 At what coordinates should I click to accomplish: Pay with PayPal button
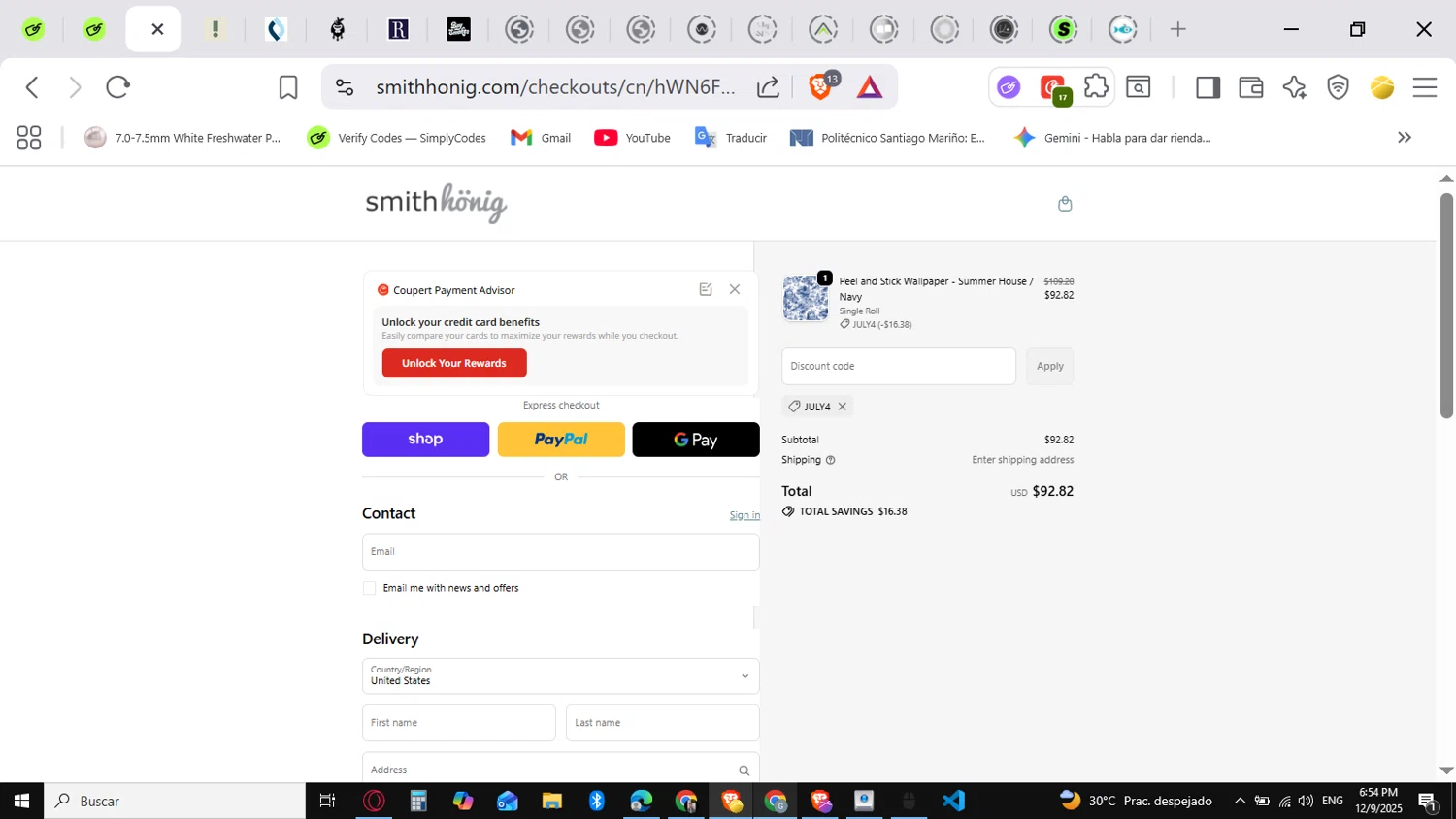[561, 440]
